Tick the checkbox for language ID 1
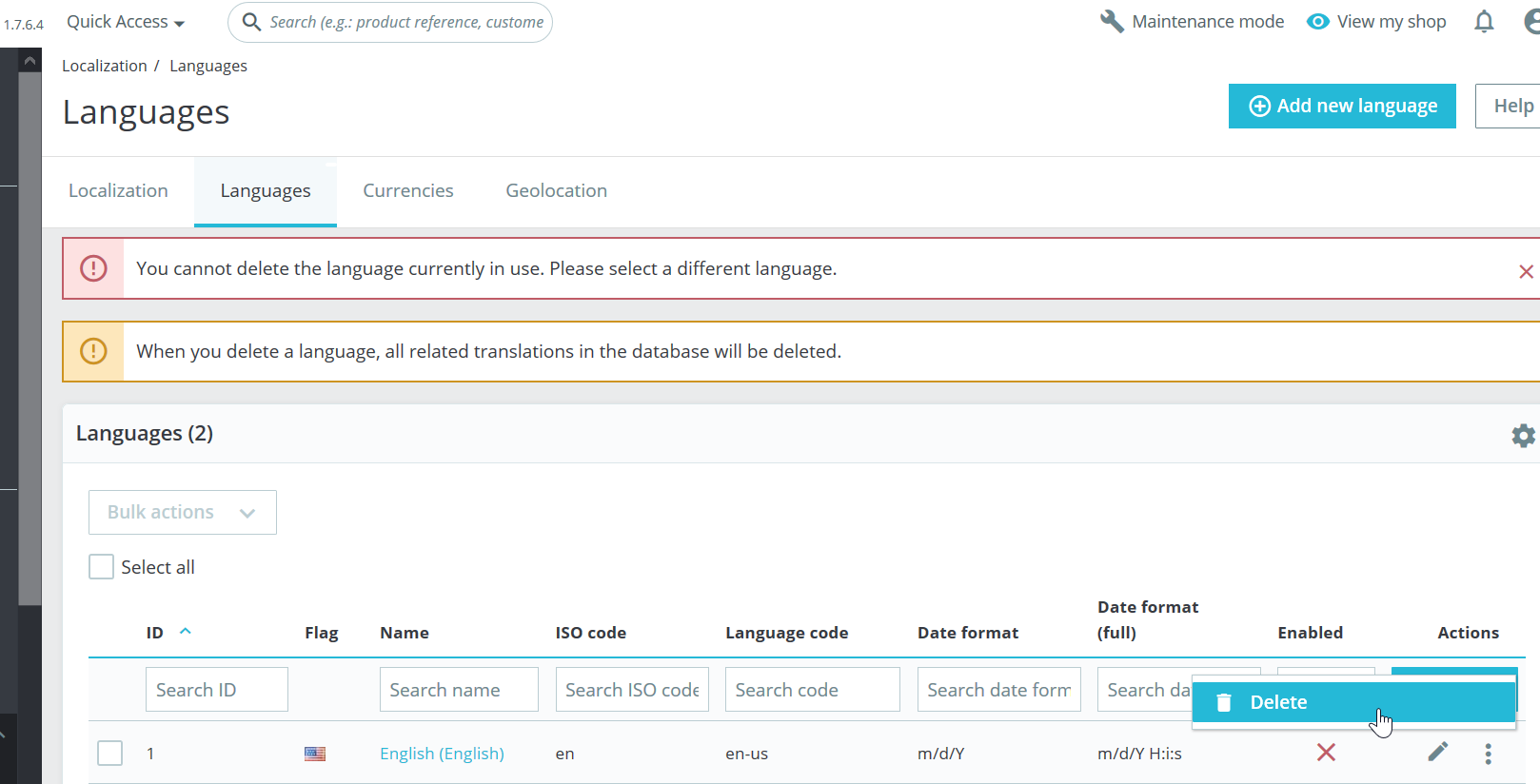The height and width of the screenshot is (784, 1540). click(x=110, y=754)
